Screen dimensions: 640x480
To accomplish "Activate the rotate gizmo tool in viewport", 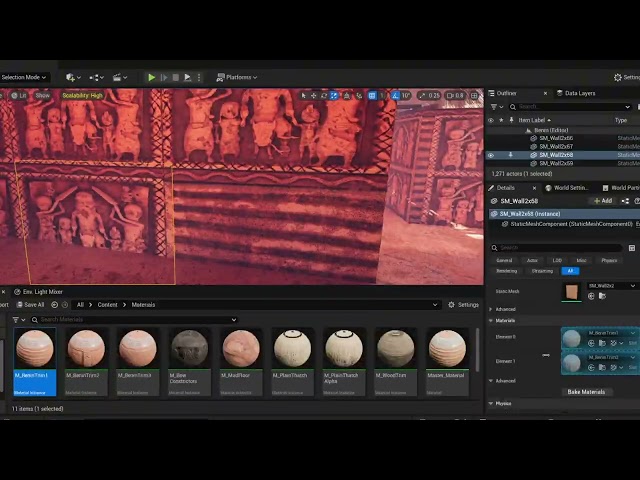I will pyautogui.click(x=324, y=96).
